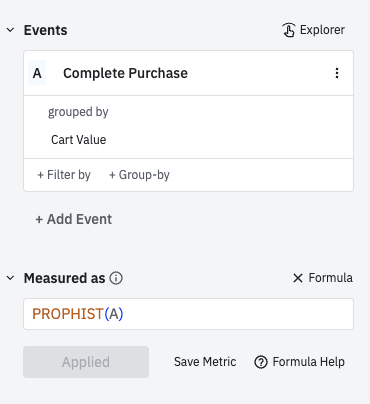This screenshot has width=370, height=404.
Task: Change the Cart Value group-by property
Action: coord(79,140)
